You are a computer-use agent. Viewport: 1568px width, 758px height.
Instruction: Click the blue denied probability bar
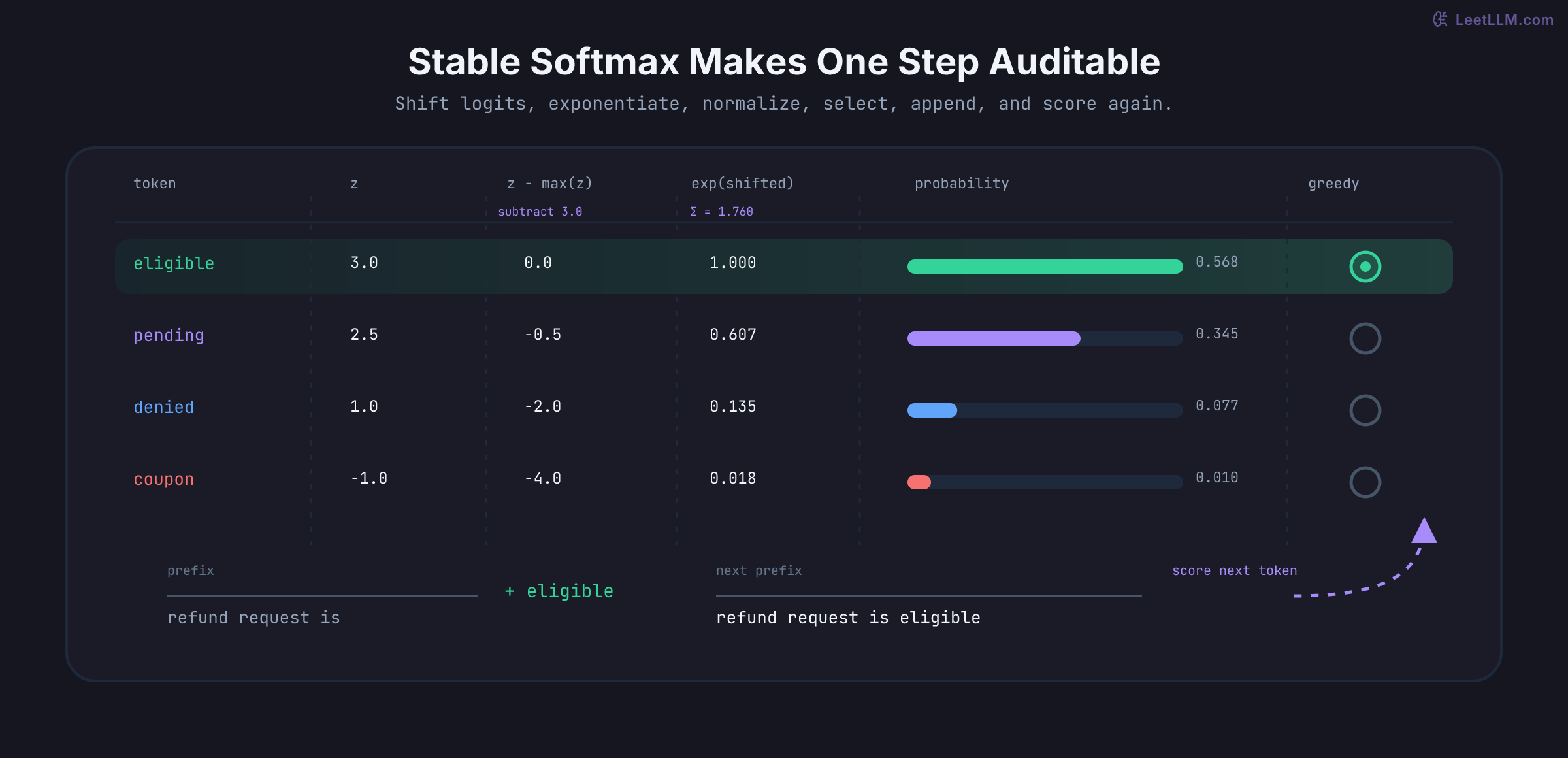pos(932,410)
